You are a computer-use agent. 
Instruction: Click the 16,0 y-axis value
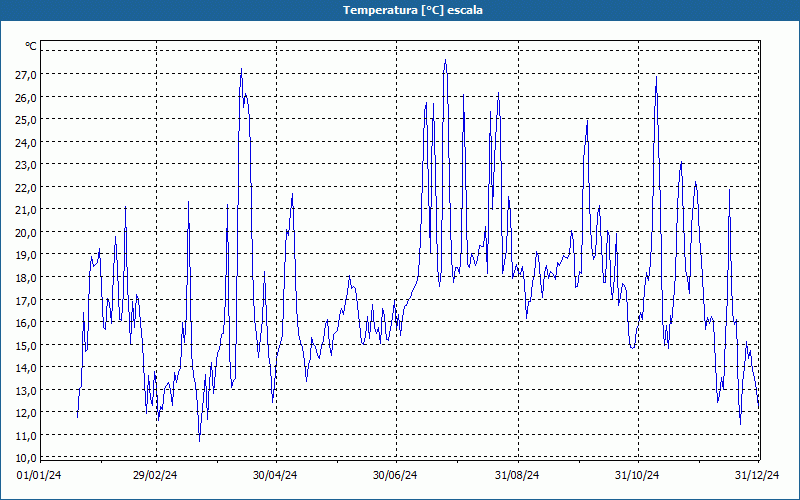pos(26,323)
